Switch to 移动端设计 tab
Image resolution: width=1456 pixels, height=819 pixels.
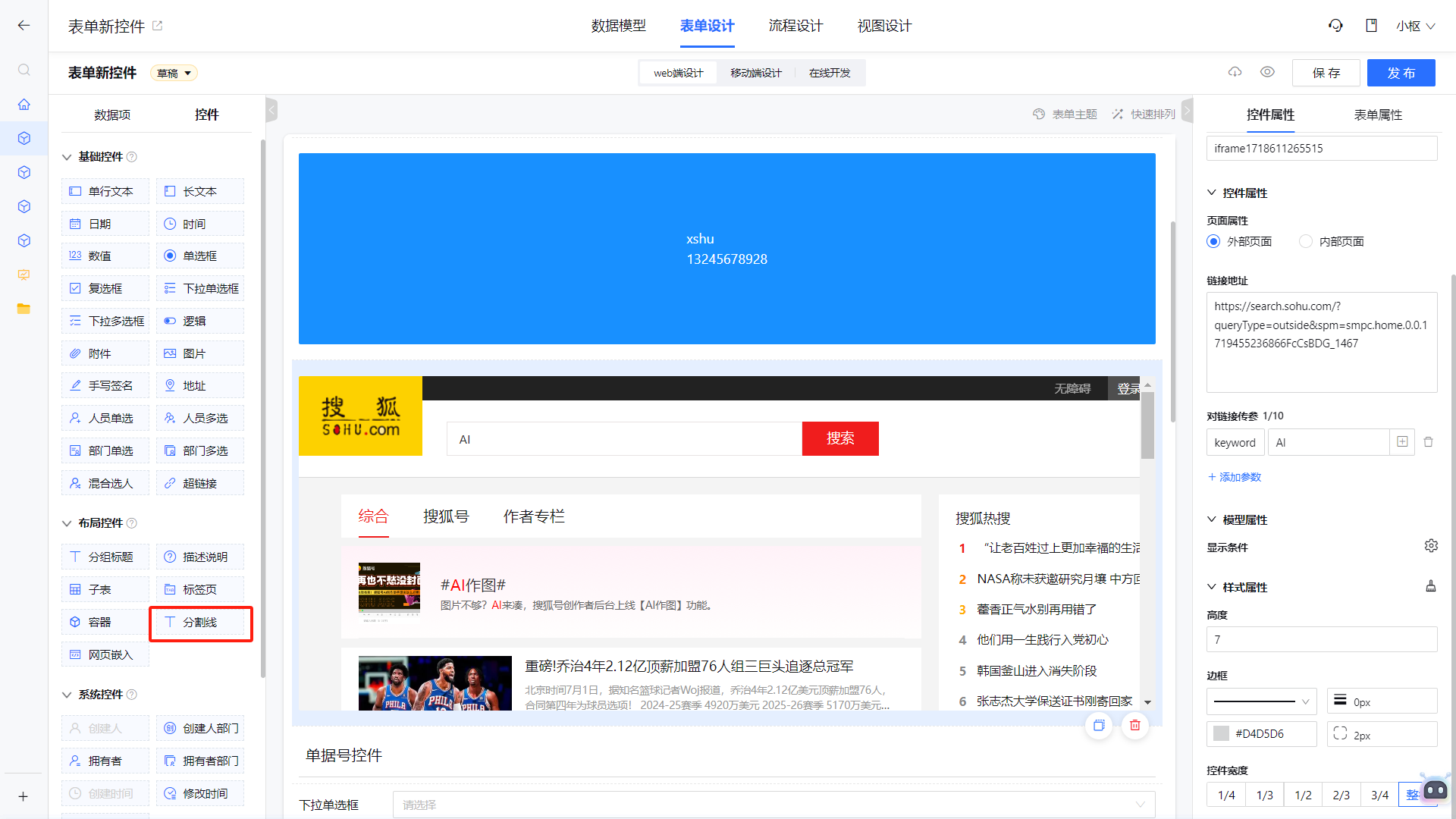[756, 74]
